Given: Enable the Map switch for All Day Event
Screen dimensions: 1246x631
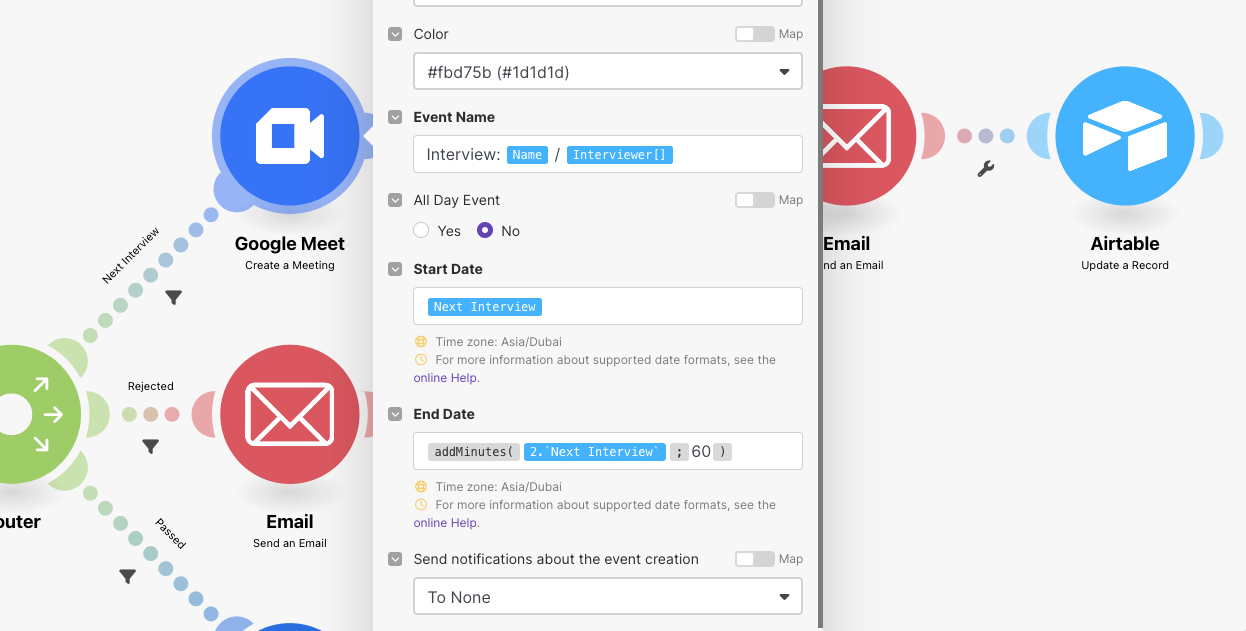Looking at the screenshot, I should 755,200.
